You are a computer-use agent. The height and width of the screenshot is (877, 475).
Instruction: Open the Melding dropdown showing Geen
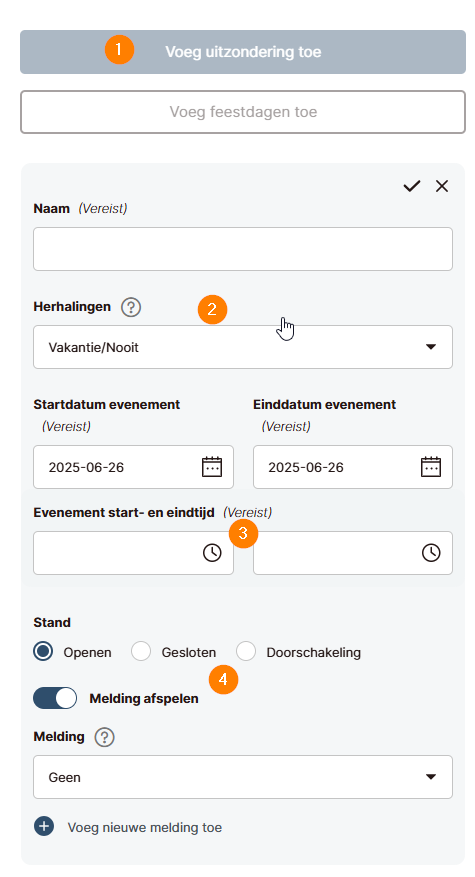(243, 777)
